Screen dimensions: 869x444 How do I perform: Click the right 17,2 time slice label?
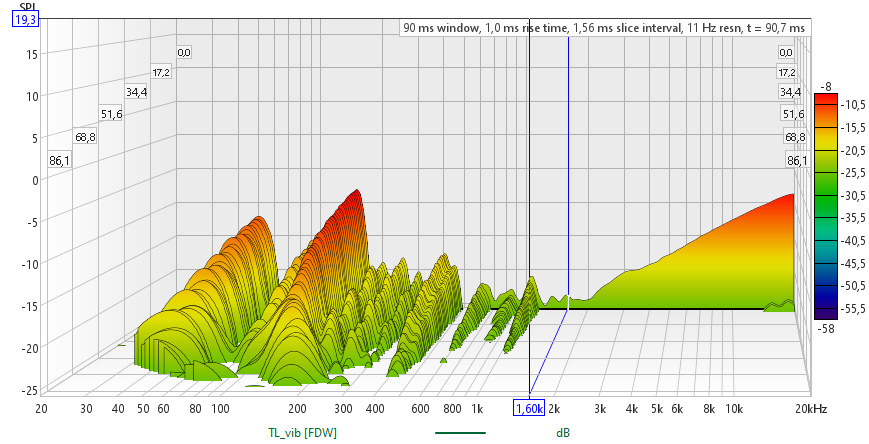coord(787,72)
